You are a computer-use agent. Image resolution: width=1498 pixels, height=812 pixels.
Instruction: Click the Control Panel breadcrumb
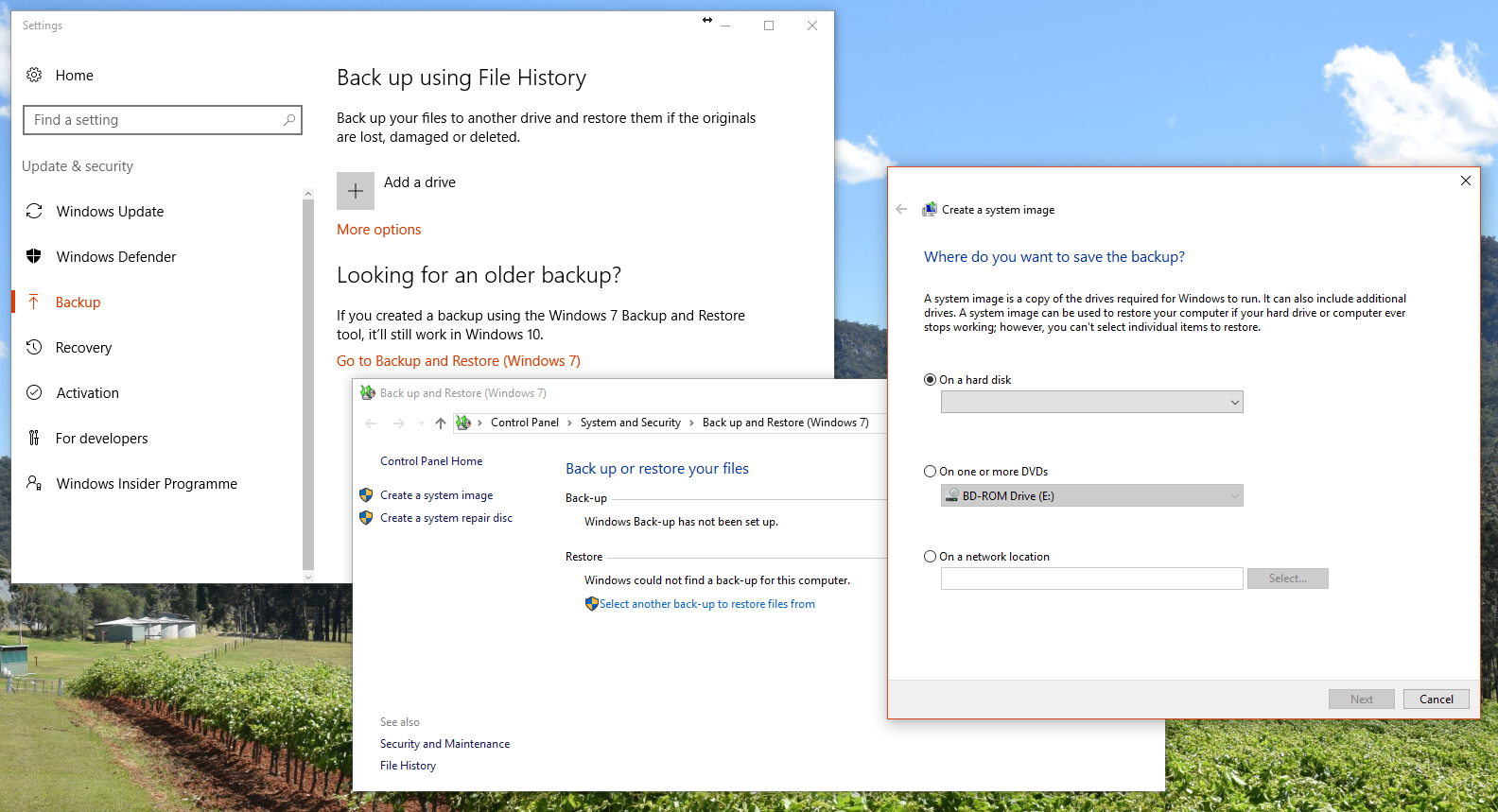[525, 423]
